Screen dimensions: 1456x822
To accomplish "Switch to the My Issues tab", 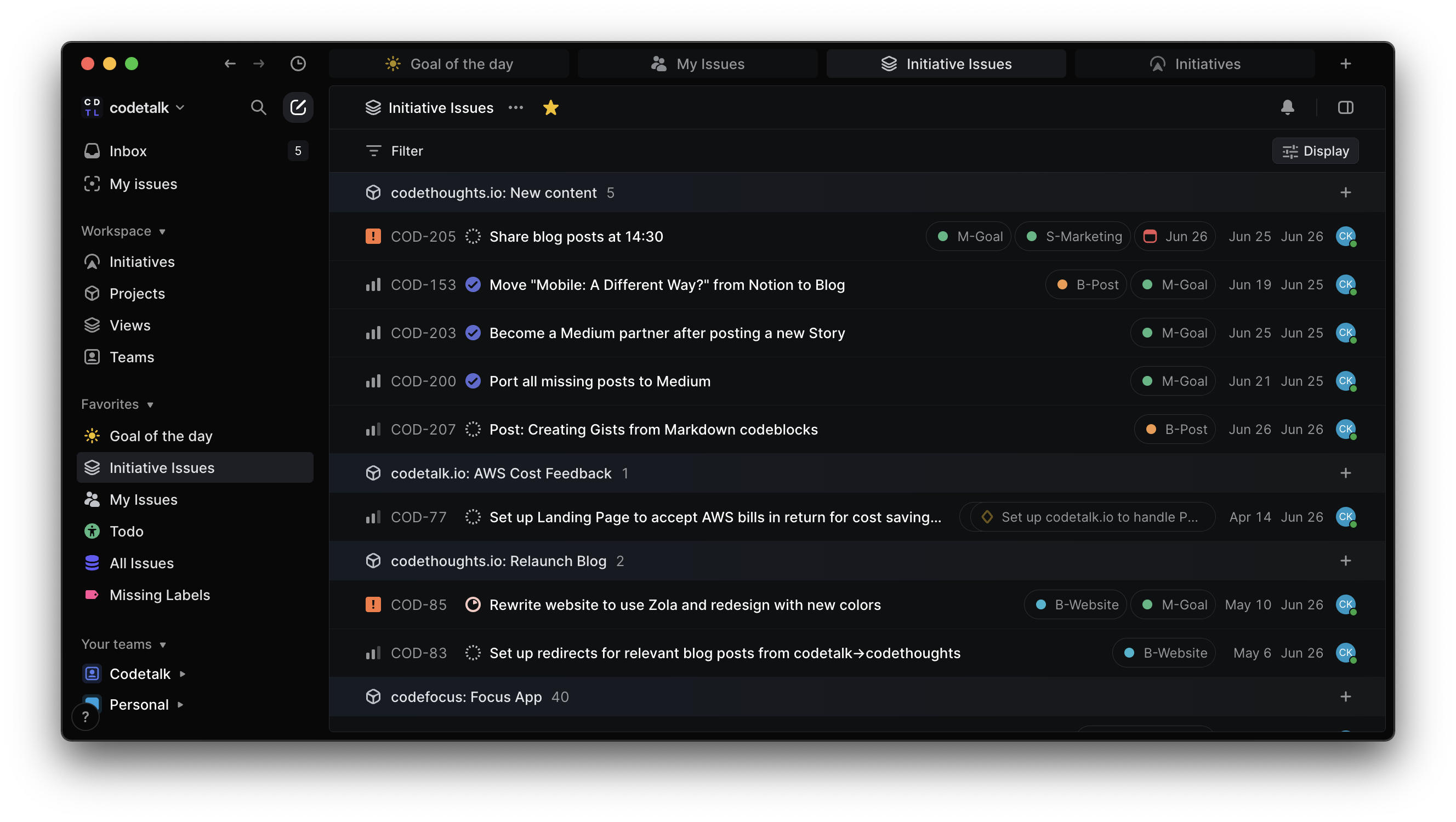I will pos(697,64).
